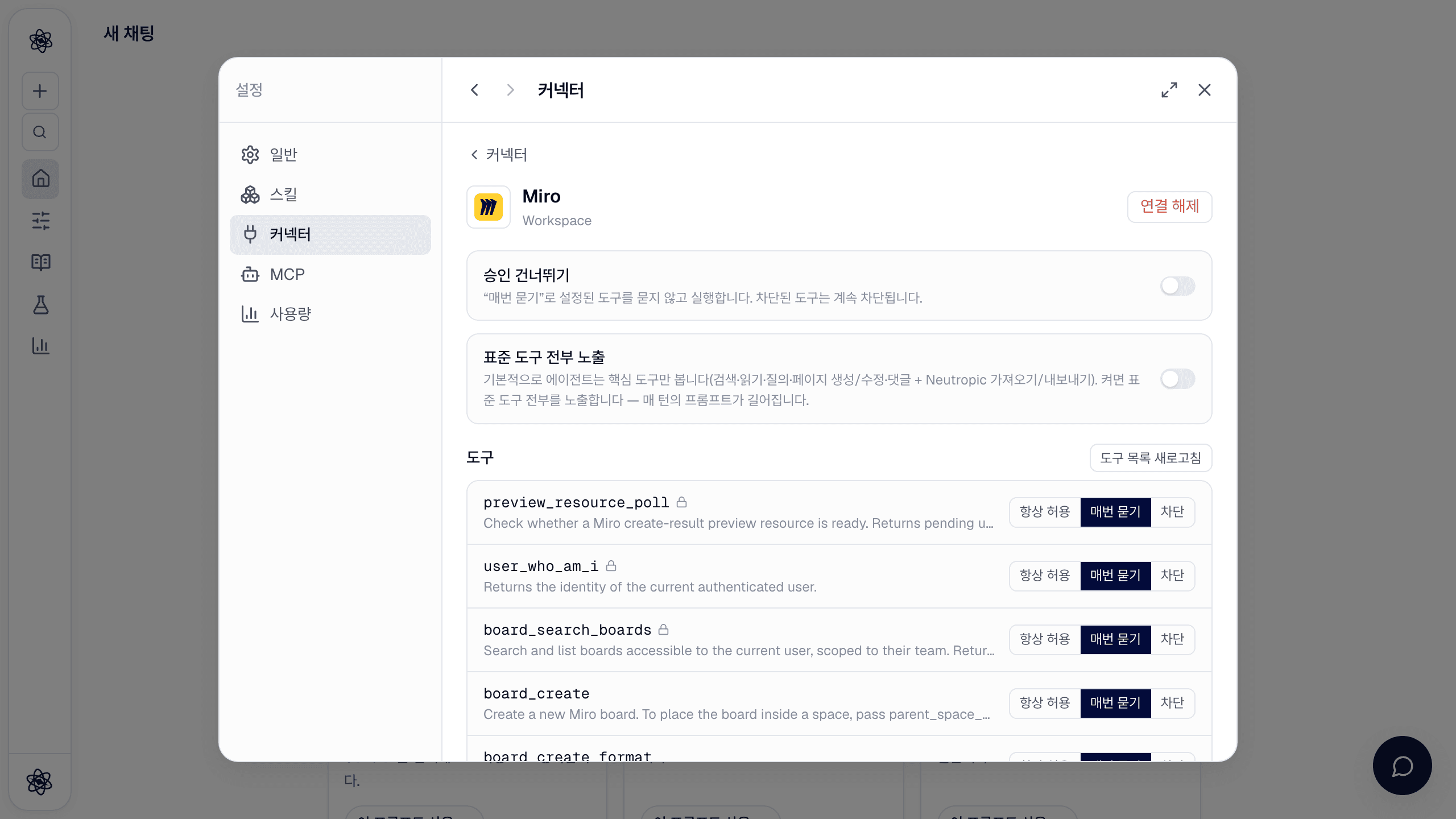Click the lock icon beside user_who_am_i
The image size is (1456, 819).
pyautogui.click(x=611, y=566)
